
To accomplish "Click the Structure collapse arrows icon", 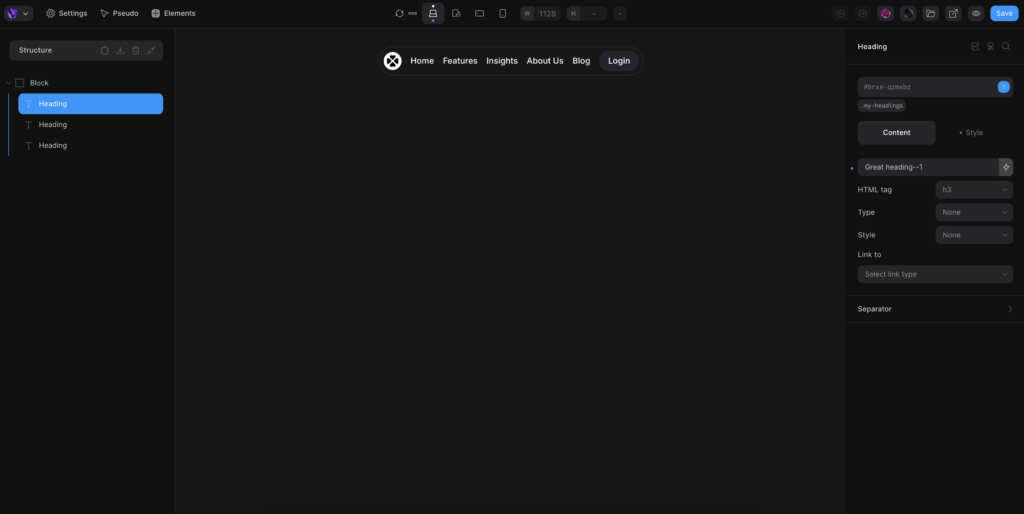I will (x=151, y=50).
